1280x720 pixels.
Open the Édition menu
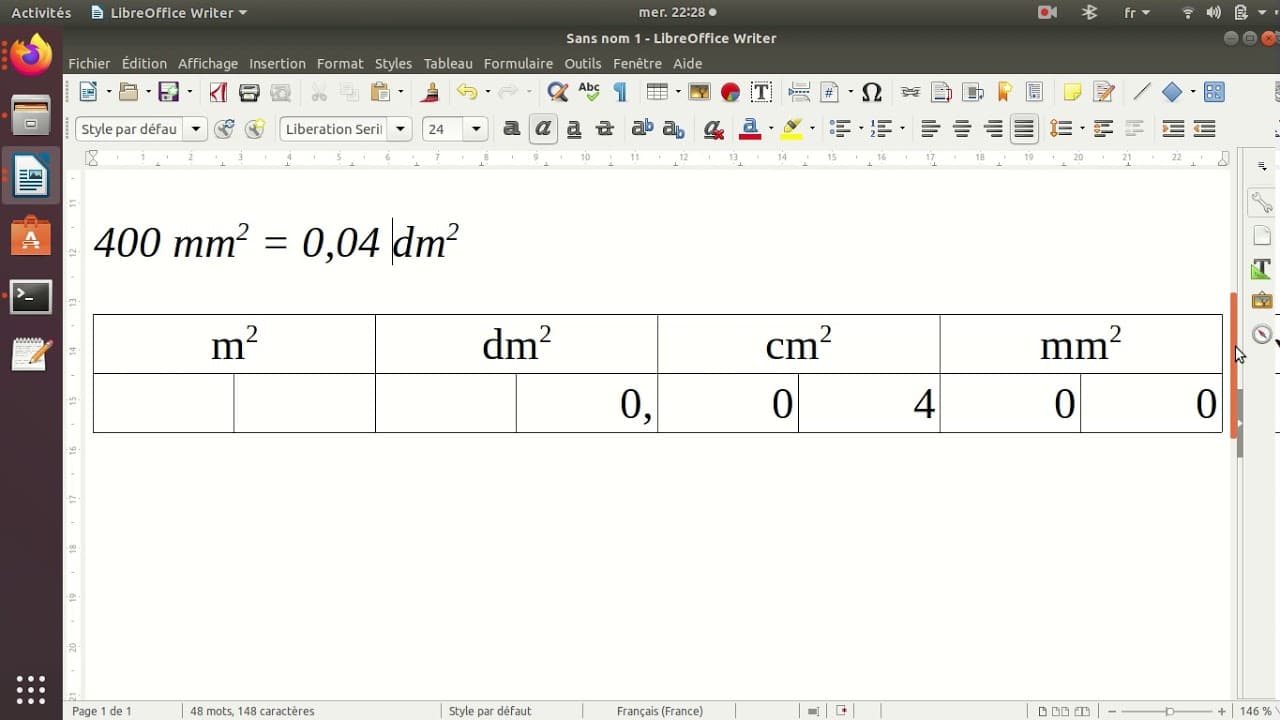tap(144, 63)
